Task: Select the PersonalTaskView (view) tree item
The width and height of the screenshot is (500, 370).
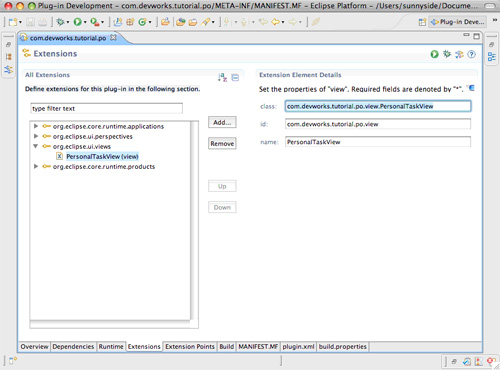Action: pos(102,156)
